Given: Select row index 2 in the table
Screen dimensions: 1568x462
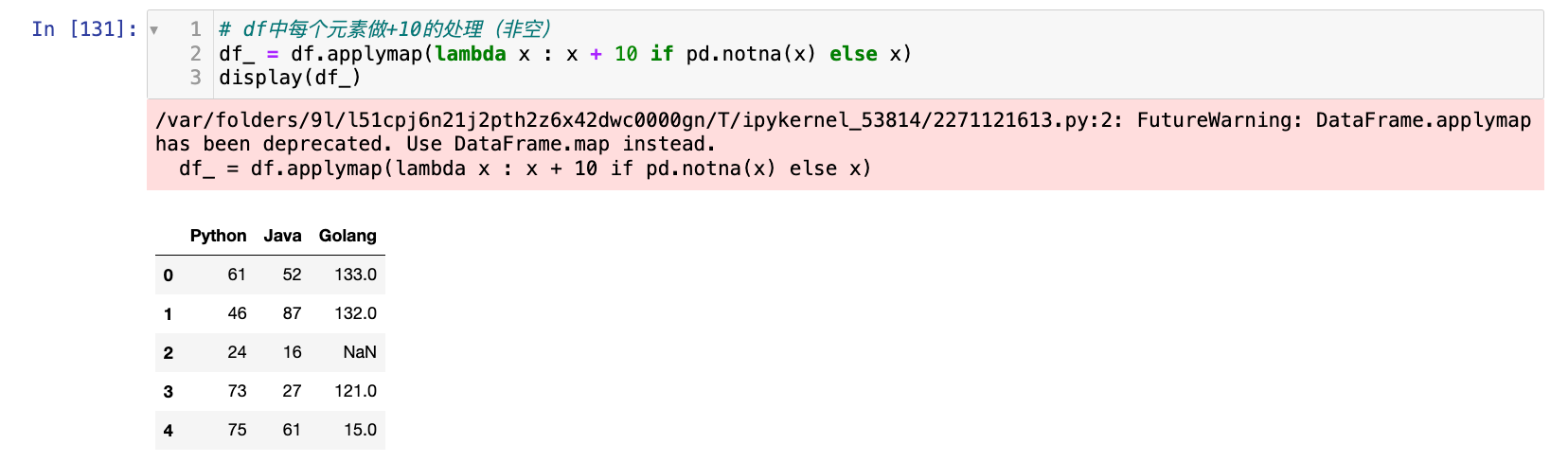Looking at the screenshot, I should coord(169,353).
